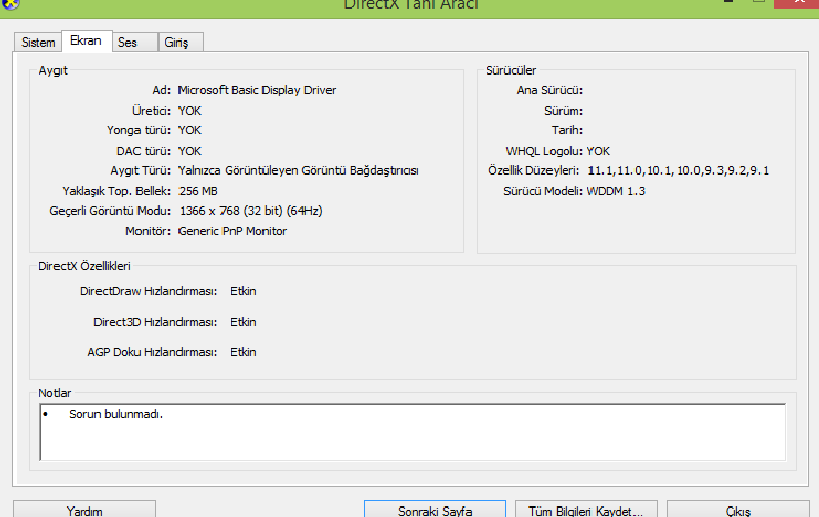Click 'Yalnızca Görüntüleyen Görüntü Bağdaştırıcısı' text
The width and height of the screenshot is (819, 517).
298,171
